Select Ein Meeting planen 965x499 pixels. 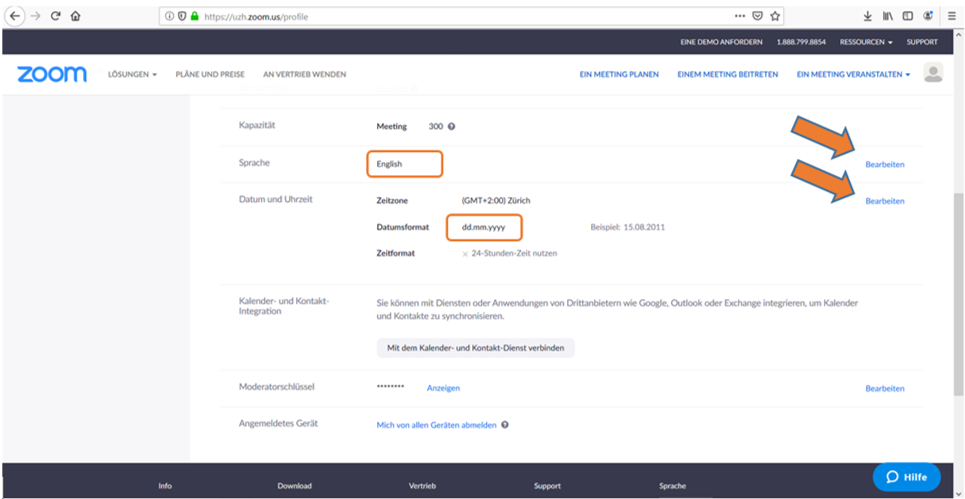618,75
